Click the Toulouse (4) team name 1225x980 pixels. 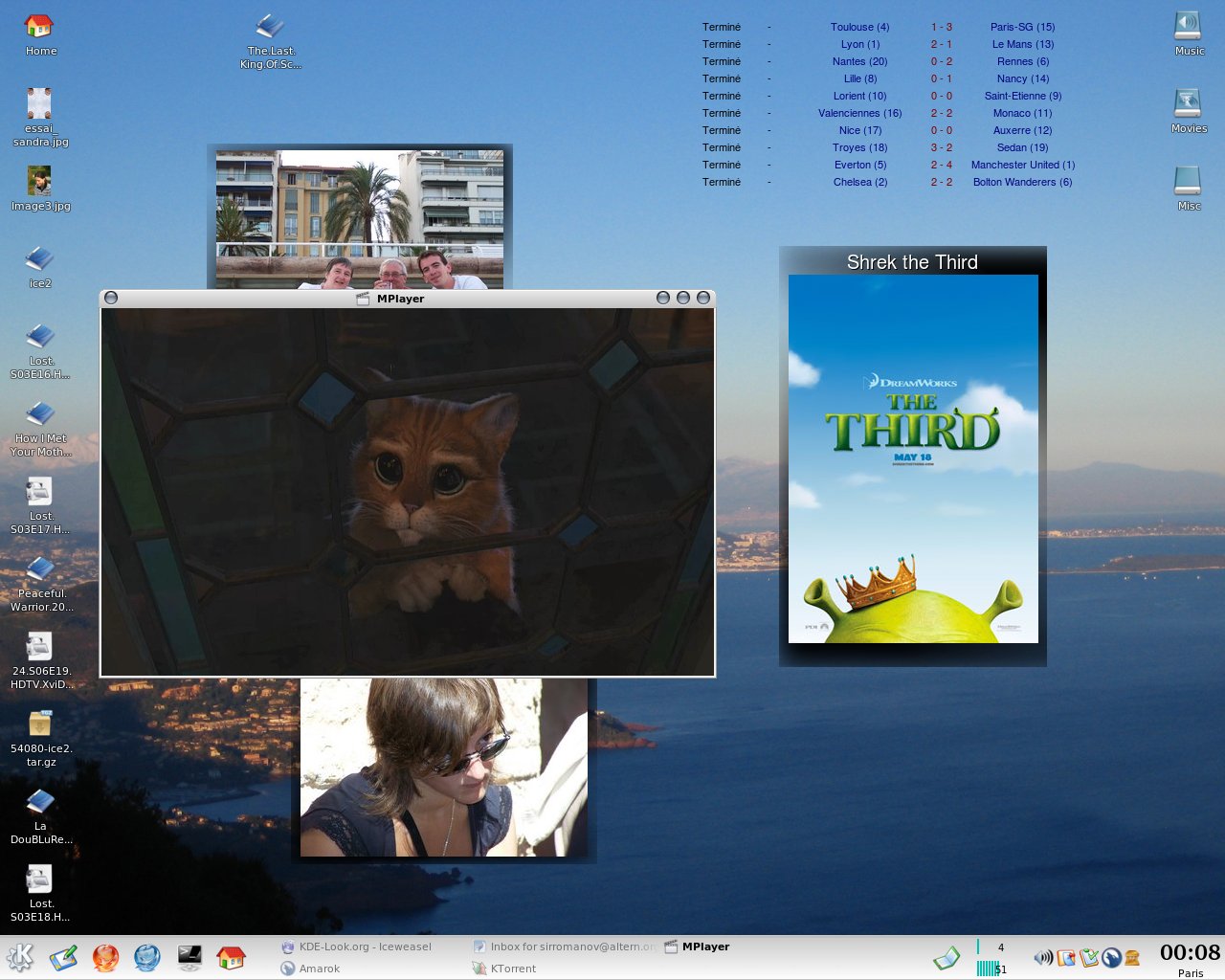coord(859,27)
